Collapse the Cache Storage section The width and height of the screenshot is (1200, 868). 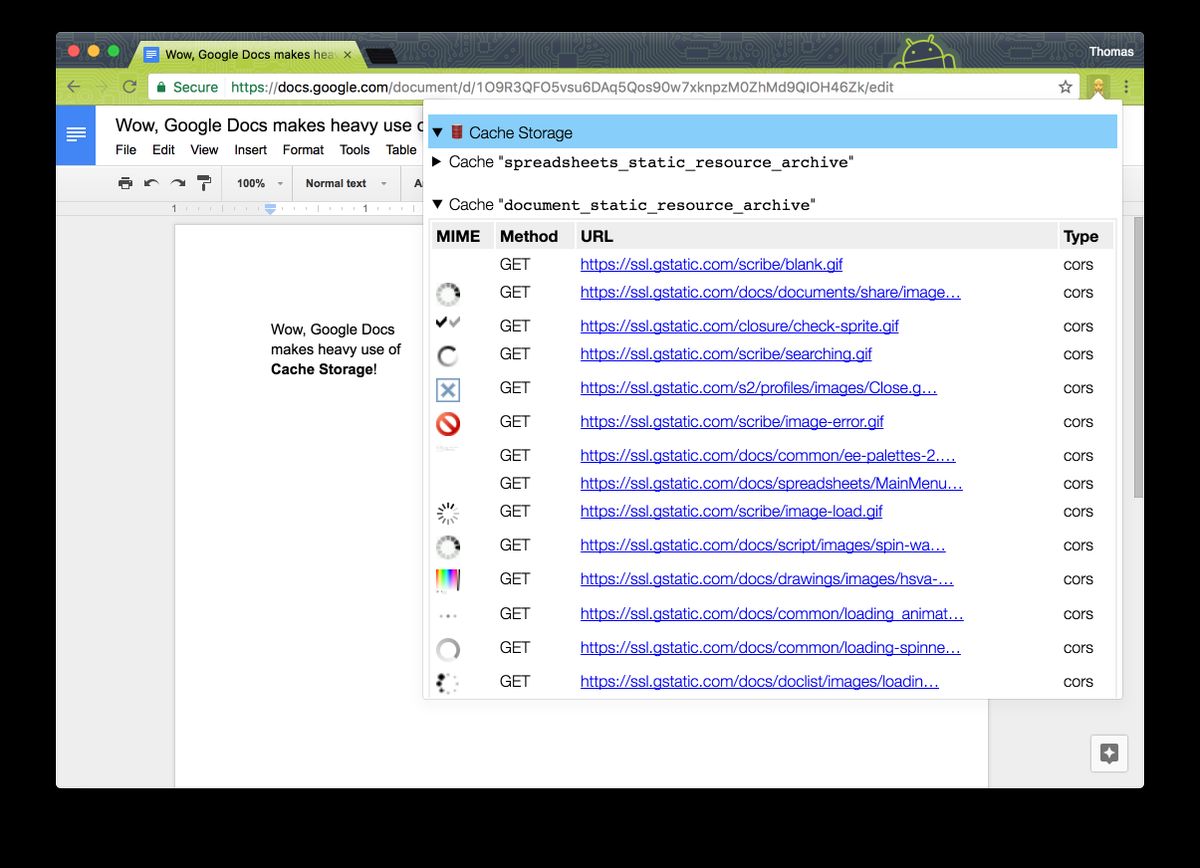pyautogui.click(x=437, y=132)
